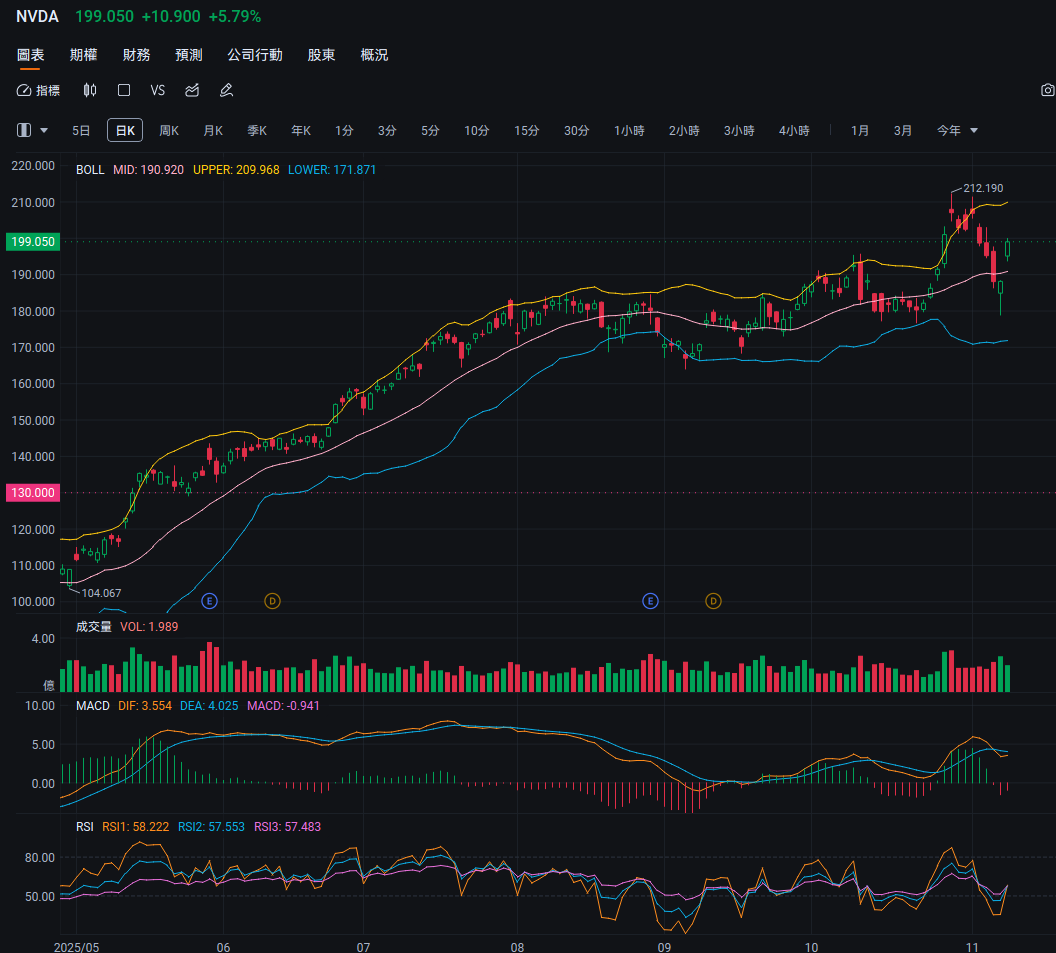
Task: Switch to the 圖表 tab
Action: tap(30, 55)
